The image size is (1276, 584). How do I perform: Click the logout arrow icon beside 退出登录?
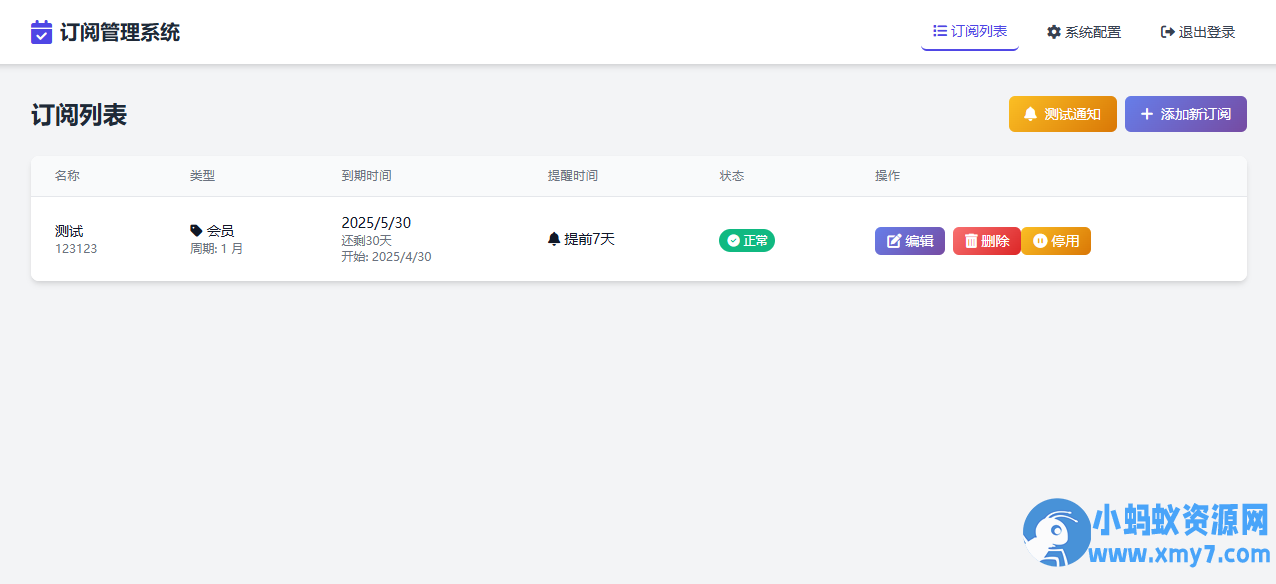point(1166,31)
